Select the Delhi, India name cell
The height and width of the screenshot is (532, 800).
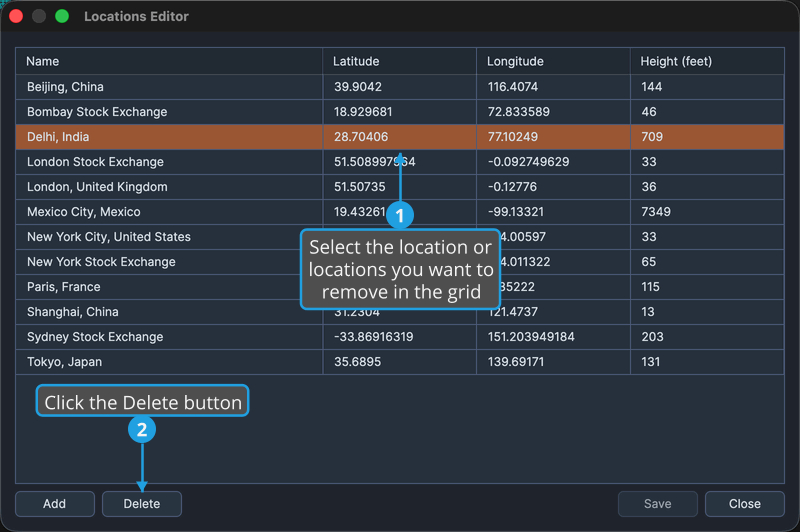[169, 137]
